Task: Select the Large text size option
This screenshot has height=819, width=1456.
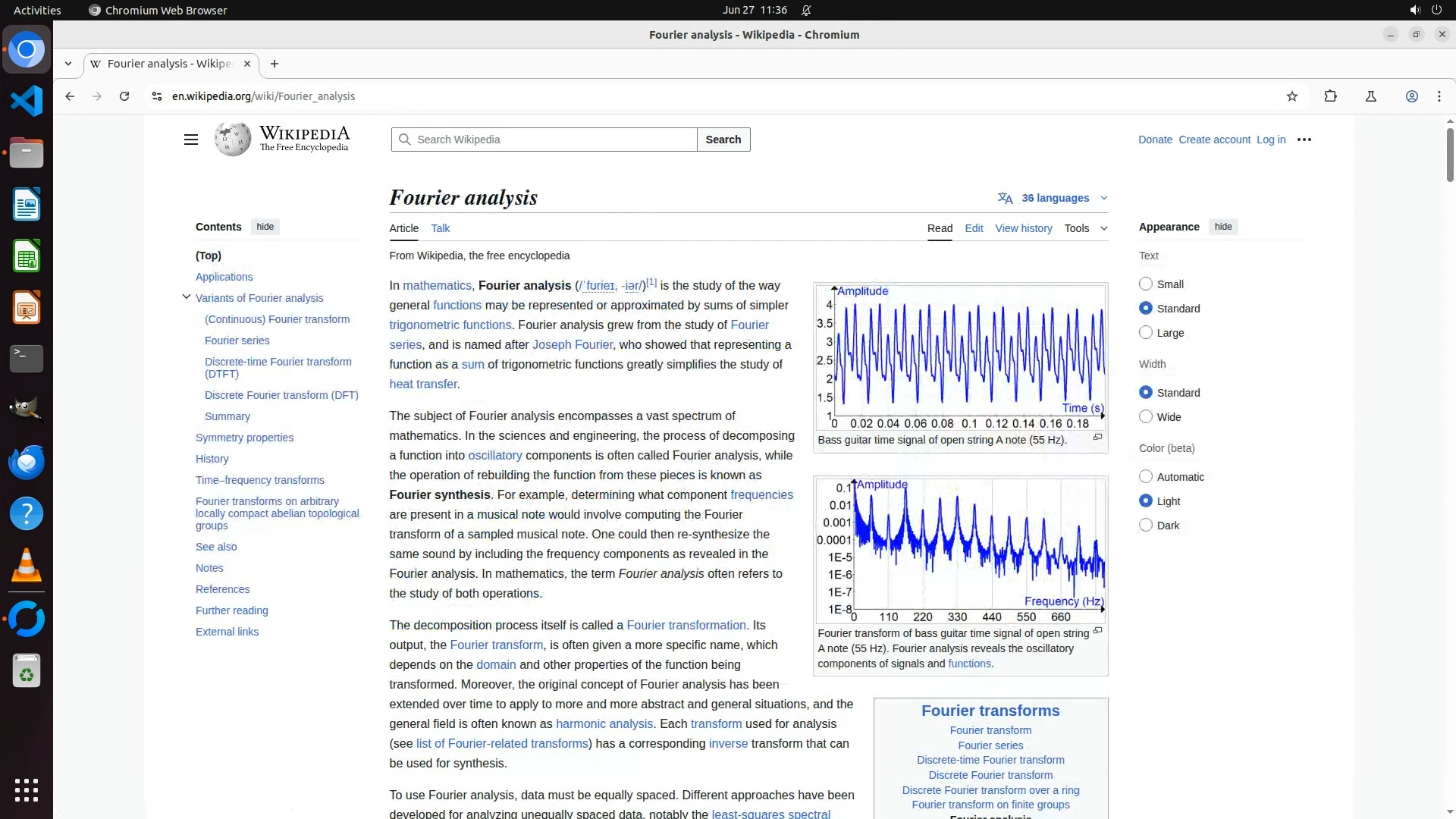Action: click(1146, 332)
